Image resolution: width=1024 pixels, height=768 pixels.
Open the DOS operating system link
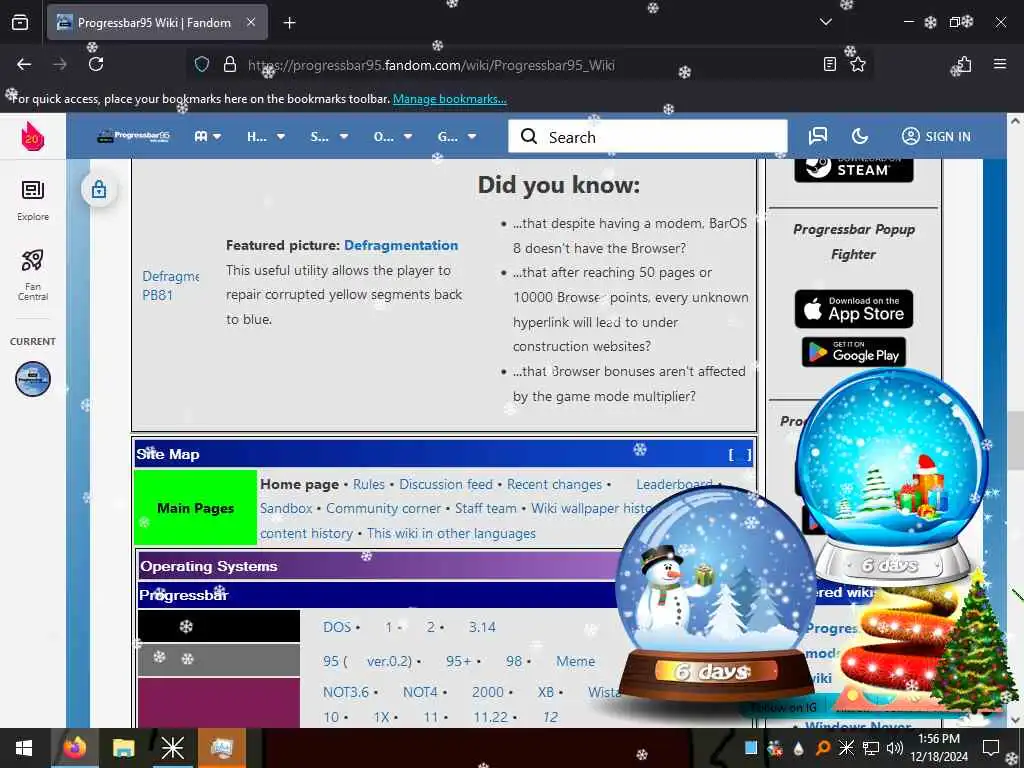[x=337, y=627]
